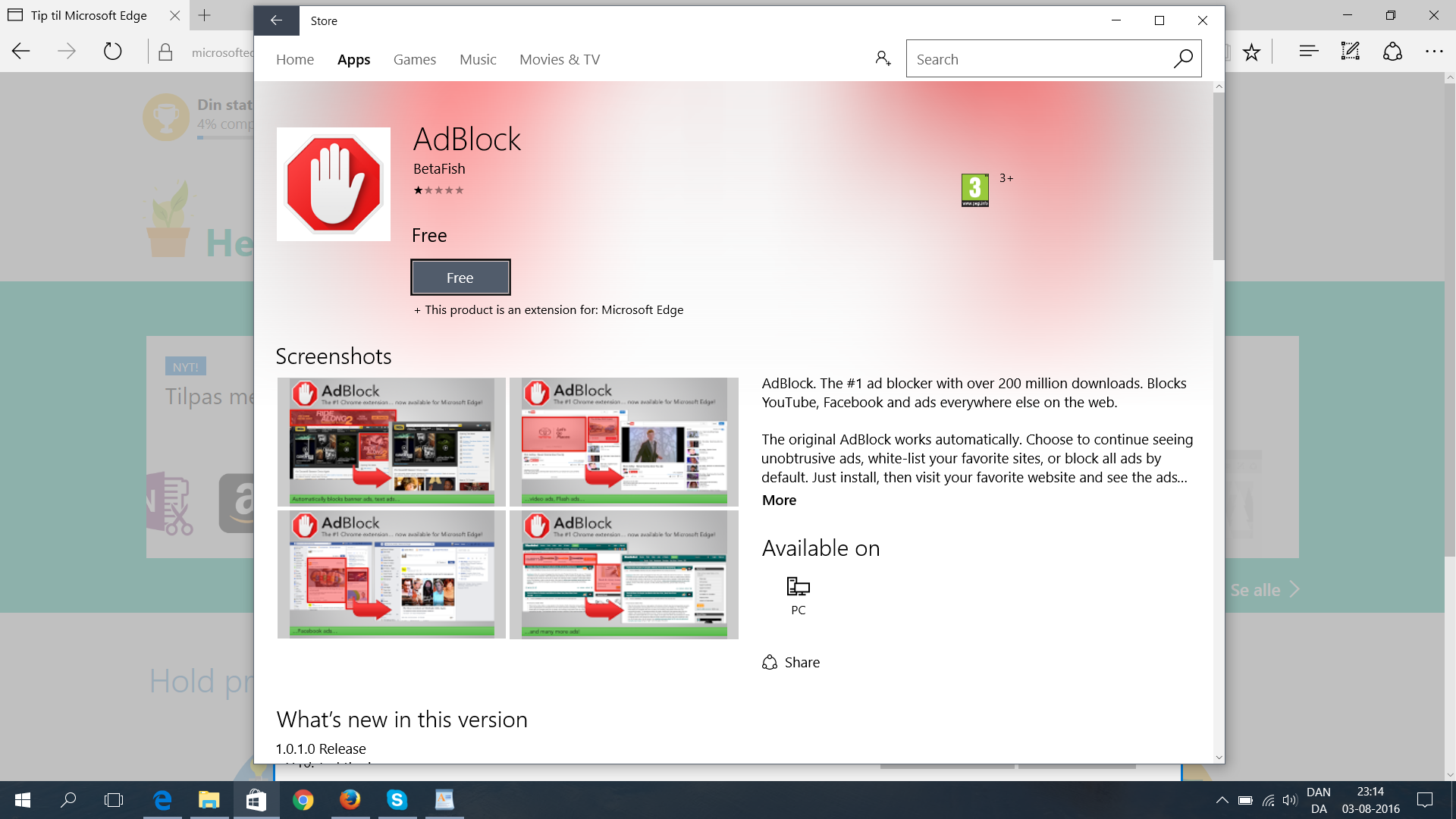Go to the Store Home tab
Viewport: 1456px width, 819px height.
(x=294, y=59)
